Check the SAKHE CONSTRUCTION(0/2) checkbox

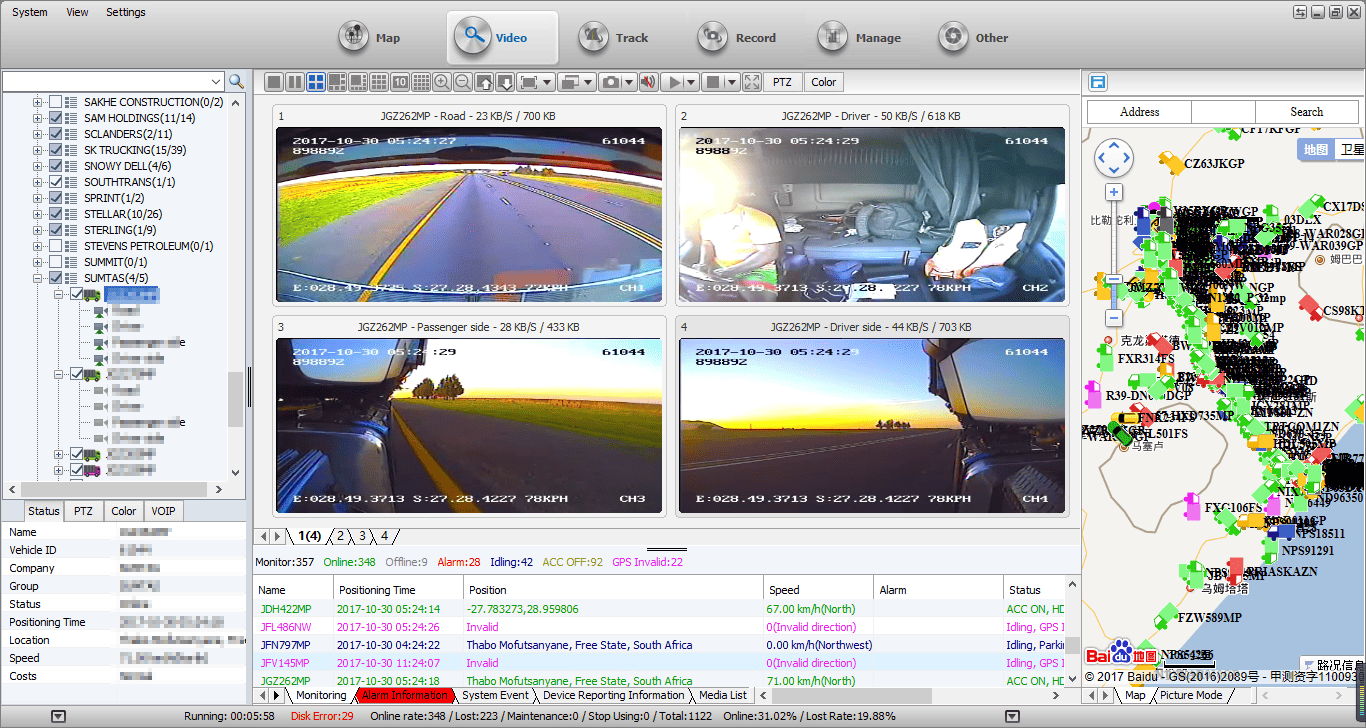(55, 102)
